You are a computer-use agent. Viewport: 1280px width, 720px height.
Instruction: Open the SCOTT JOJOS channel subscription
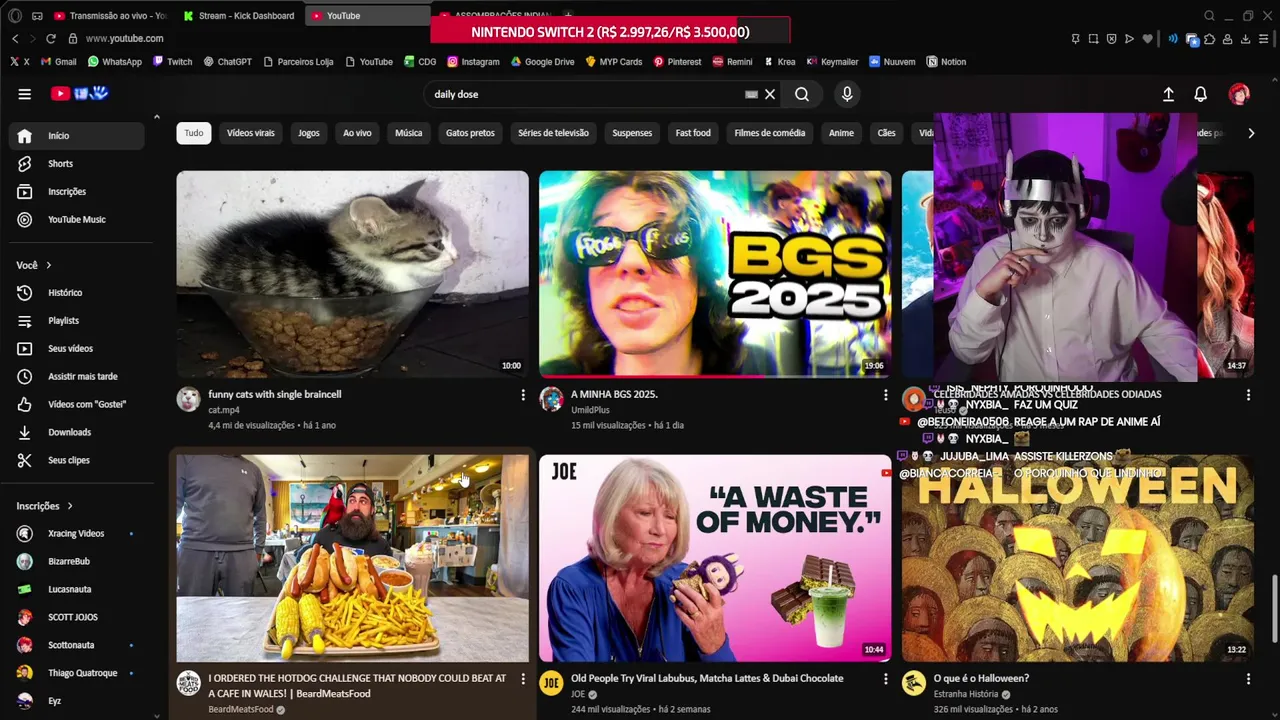point(76,617)
